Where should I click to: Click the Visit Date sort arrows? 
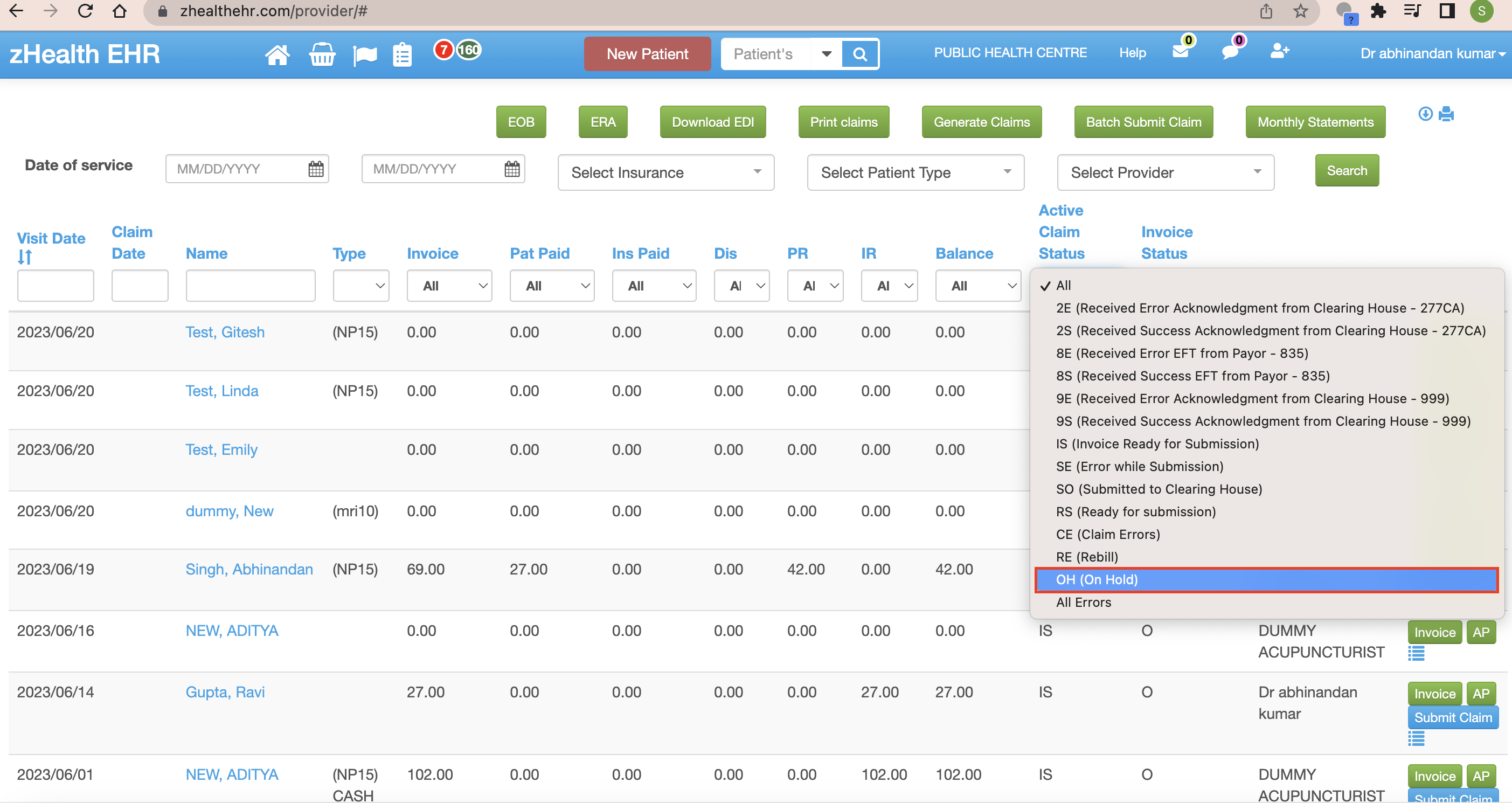click(25, 257)
